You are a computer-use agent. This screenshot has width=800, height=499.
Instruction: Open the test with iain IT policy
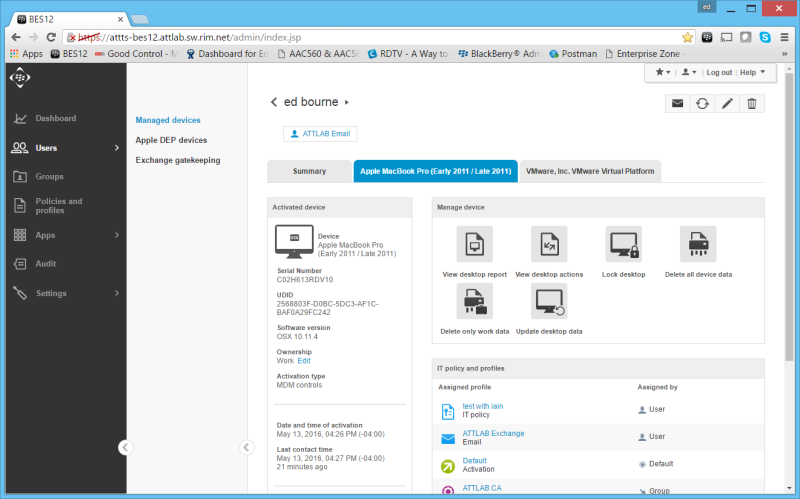(483, 406)
